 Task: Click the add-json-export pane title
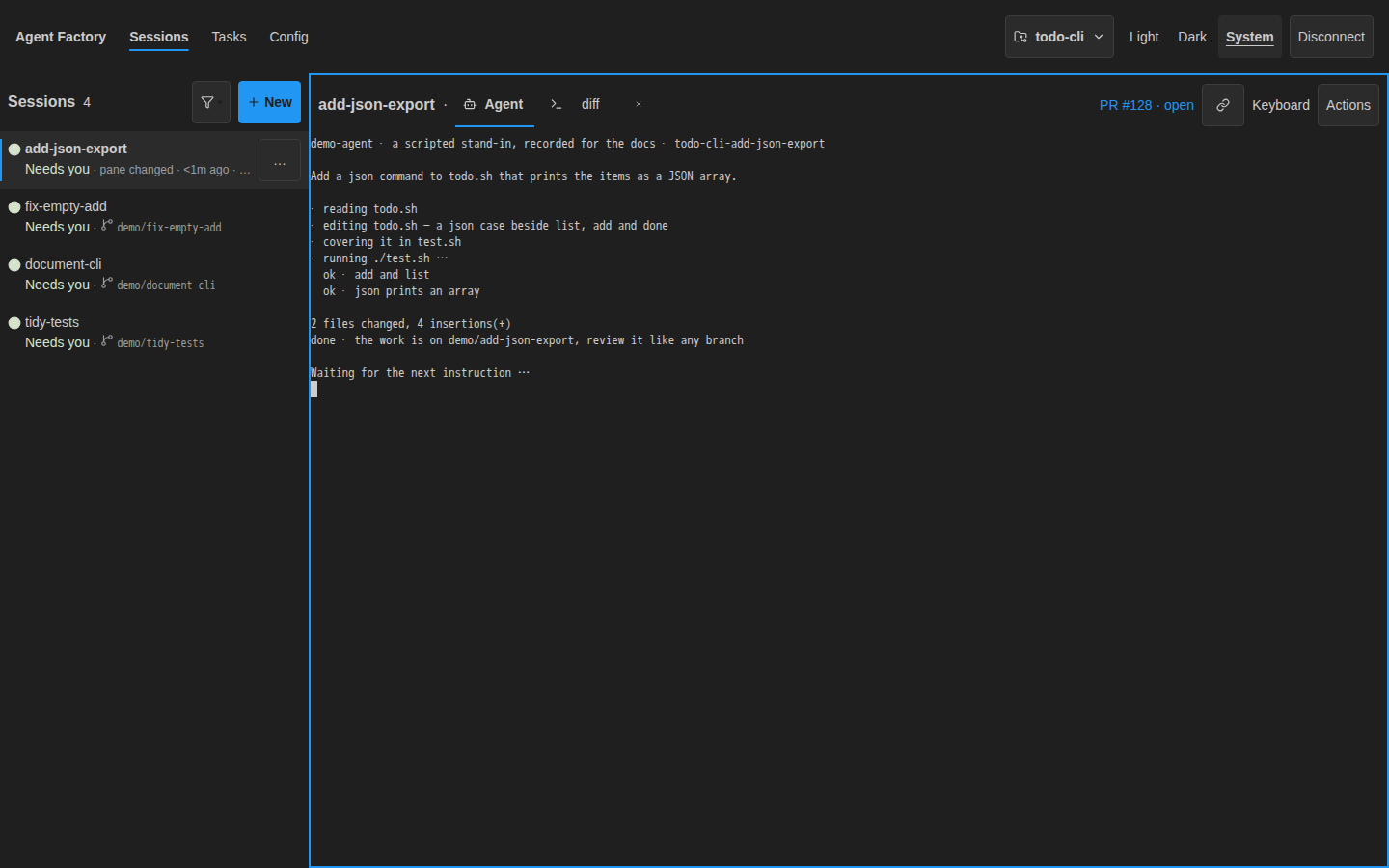[x=376, y=104]
